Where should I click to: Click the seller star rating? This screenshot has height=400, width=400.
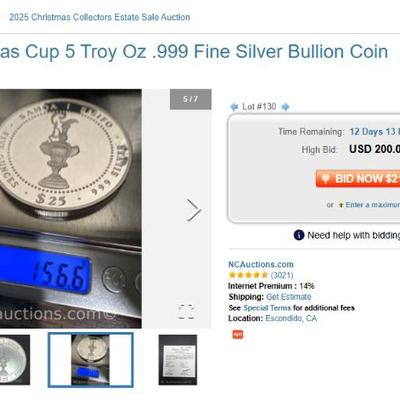click(x=248, y=275)
